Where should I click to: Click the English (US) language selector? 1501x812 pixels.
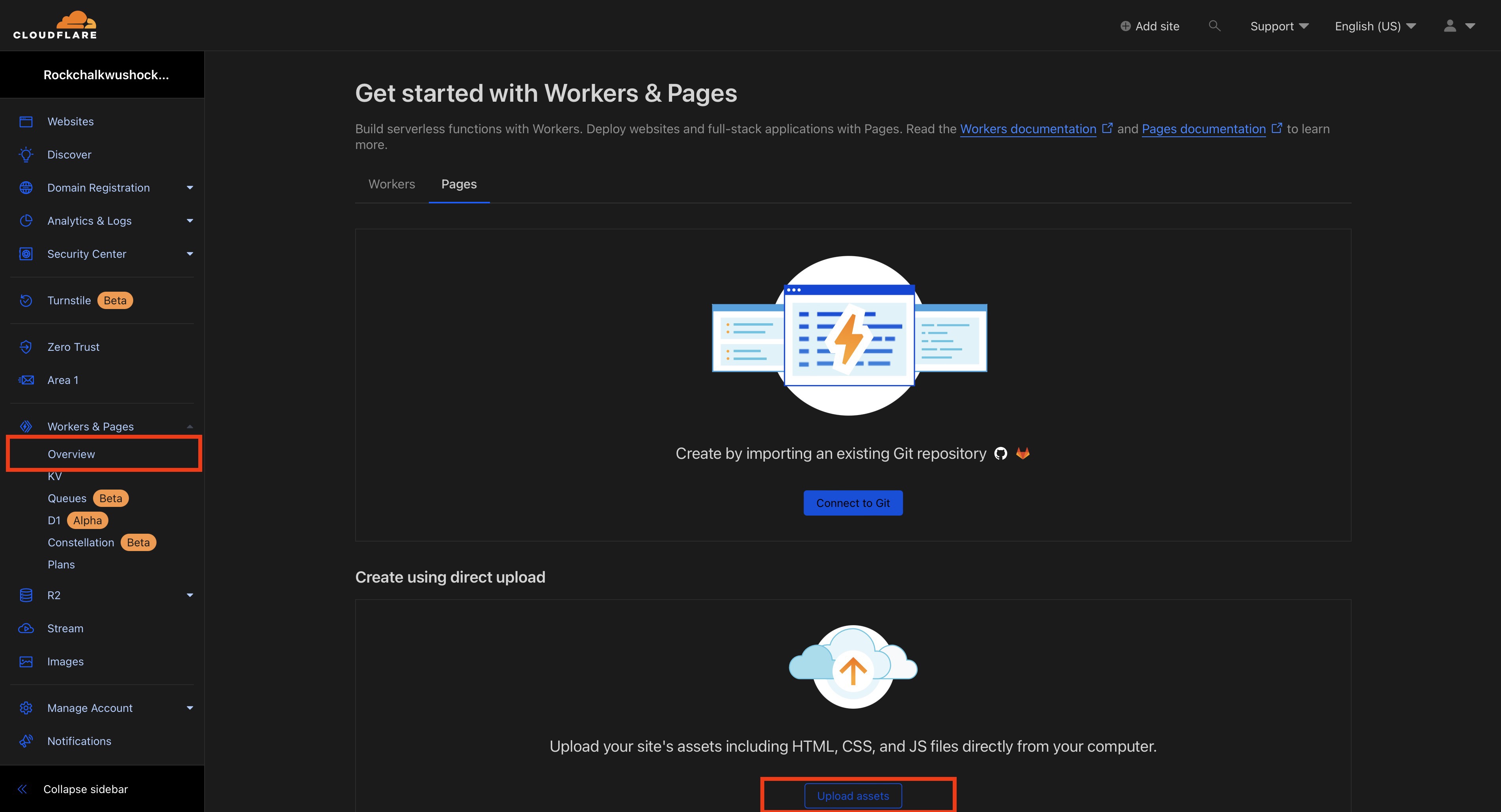click(1375, 25)
